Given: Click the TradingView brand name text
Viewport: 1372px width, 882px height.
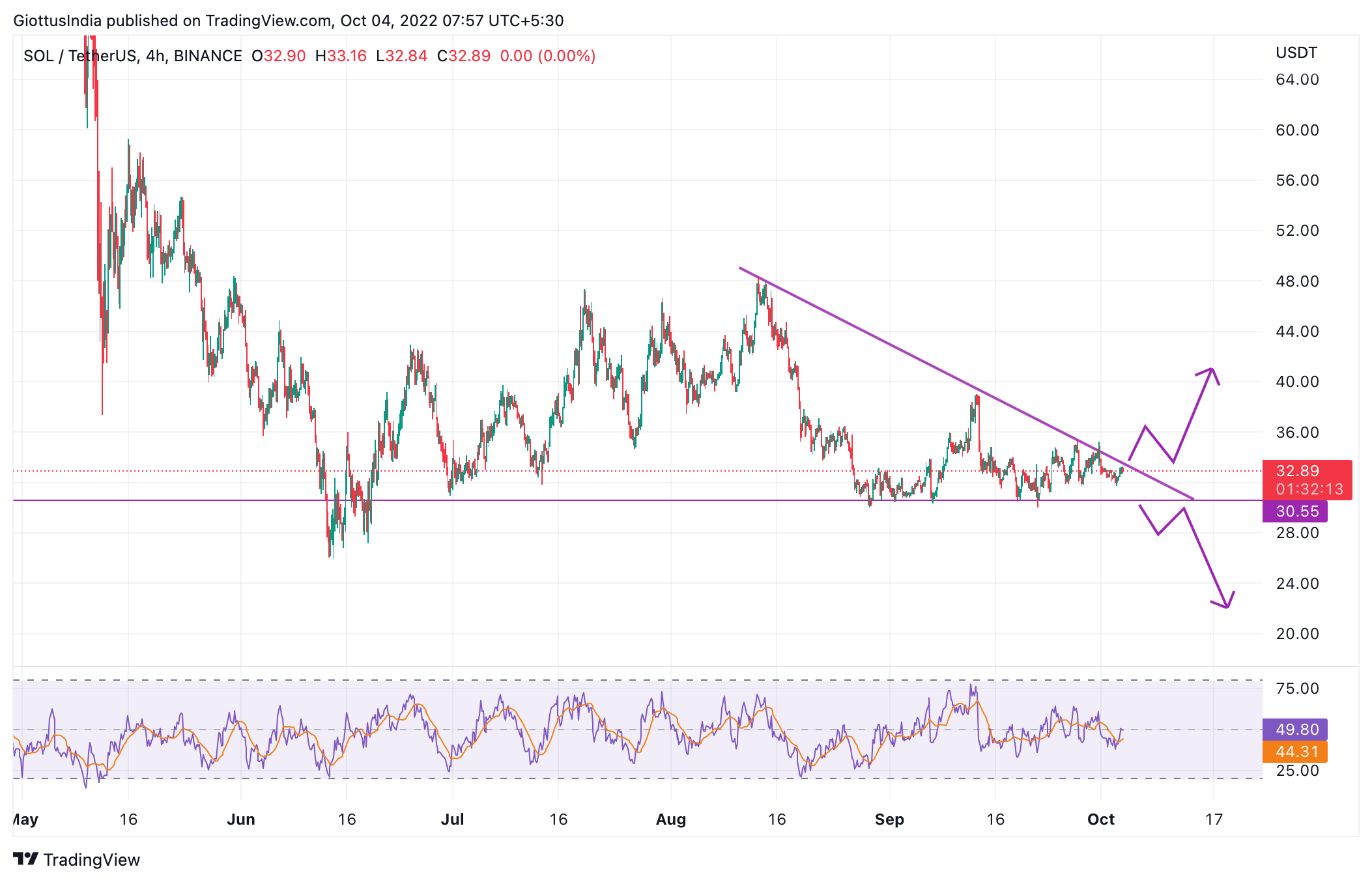Looking at the screenshot, I should click(x=92, y=860).
